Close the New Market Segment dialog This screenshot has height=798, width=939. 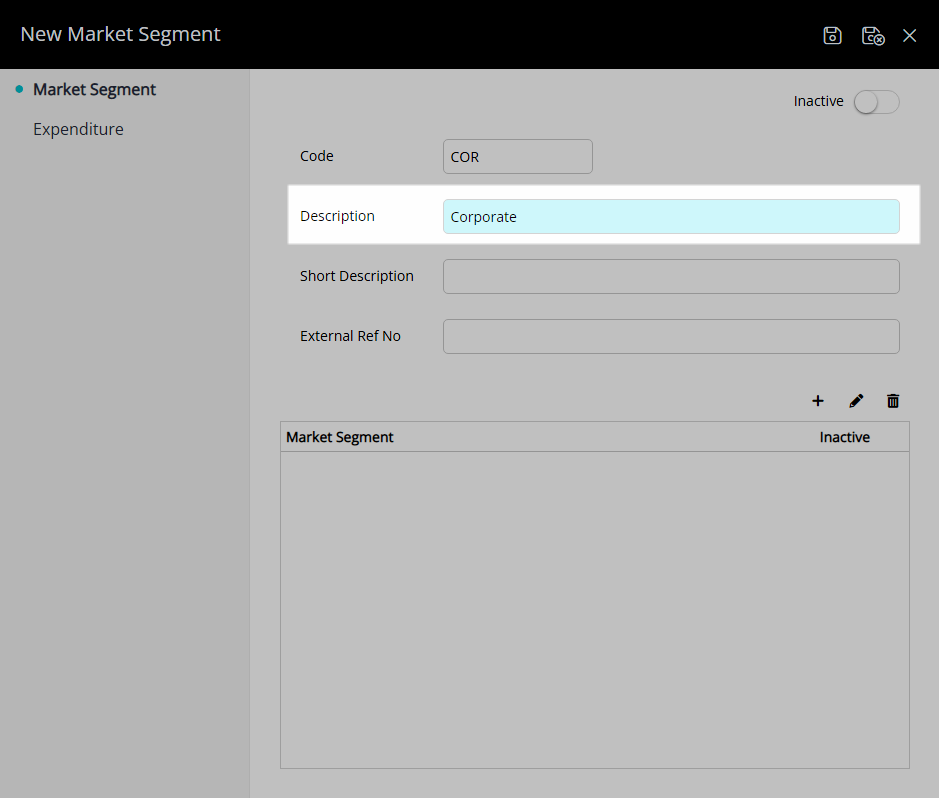pyautogui.click(x=910, y=36)
